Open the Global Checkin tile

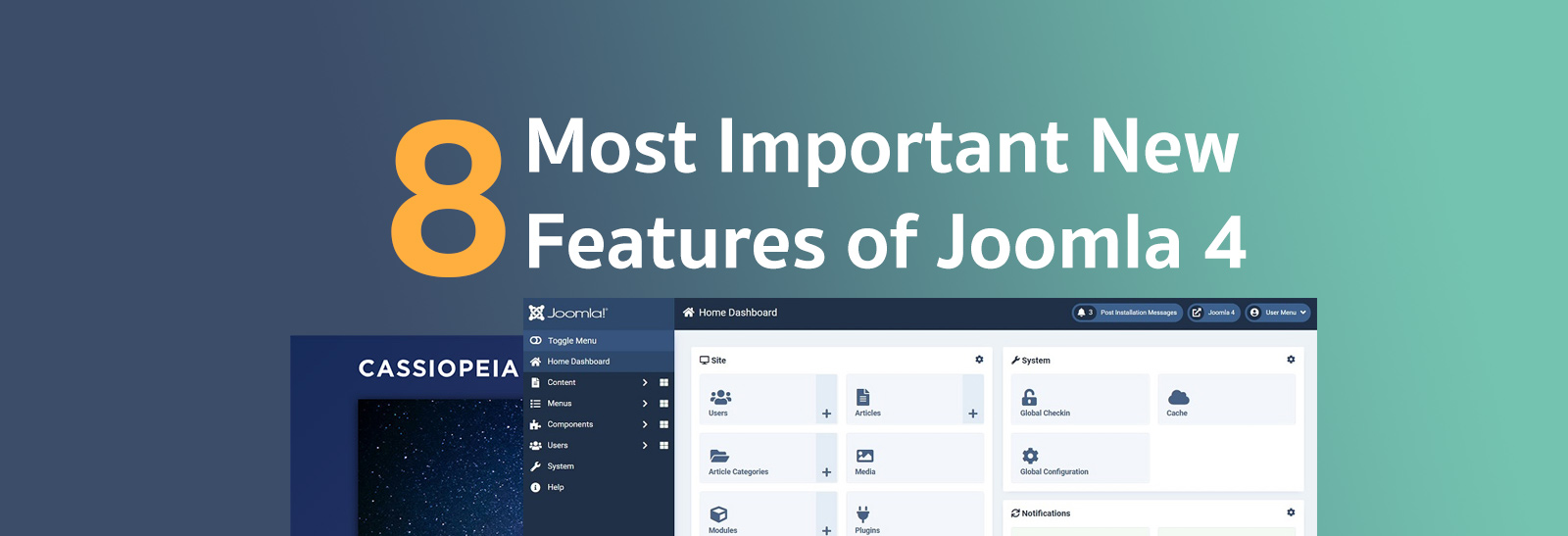(x=1080, y=399)
